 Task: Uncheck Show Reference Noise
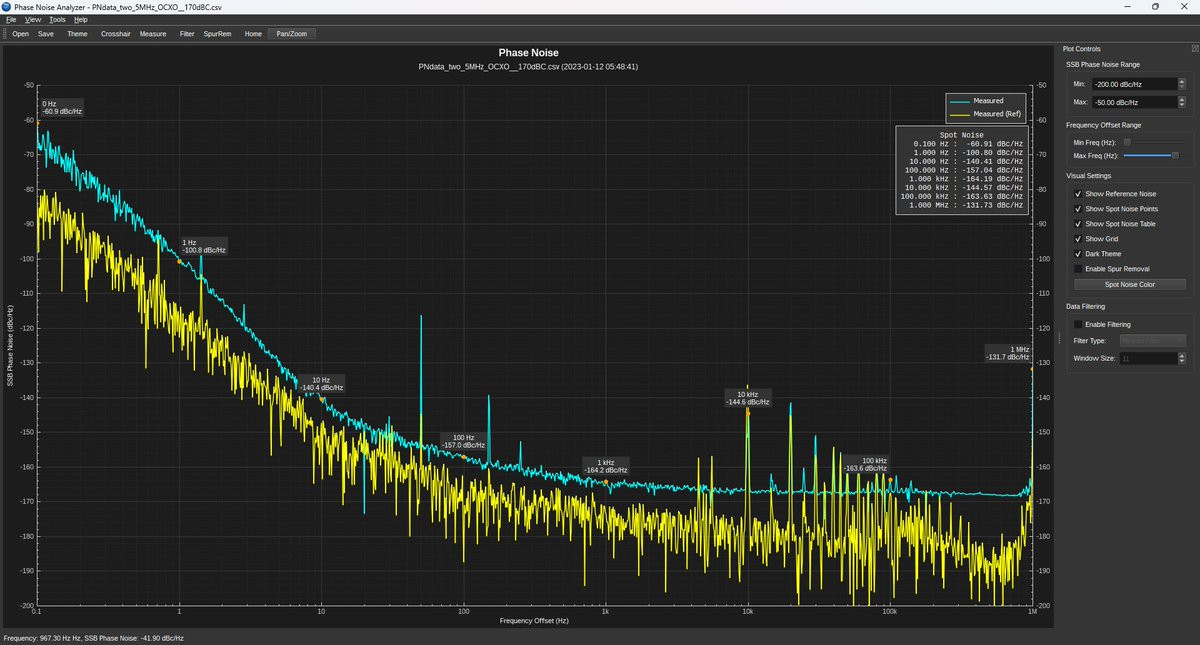[1078, 194]
